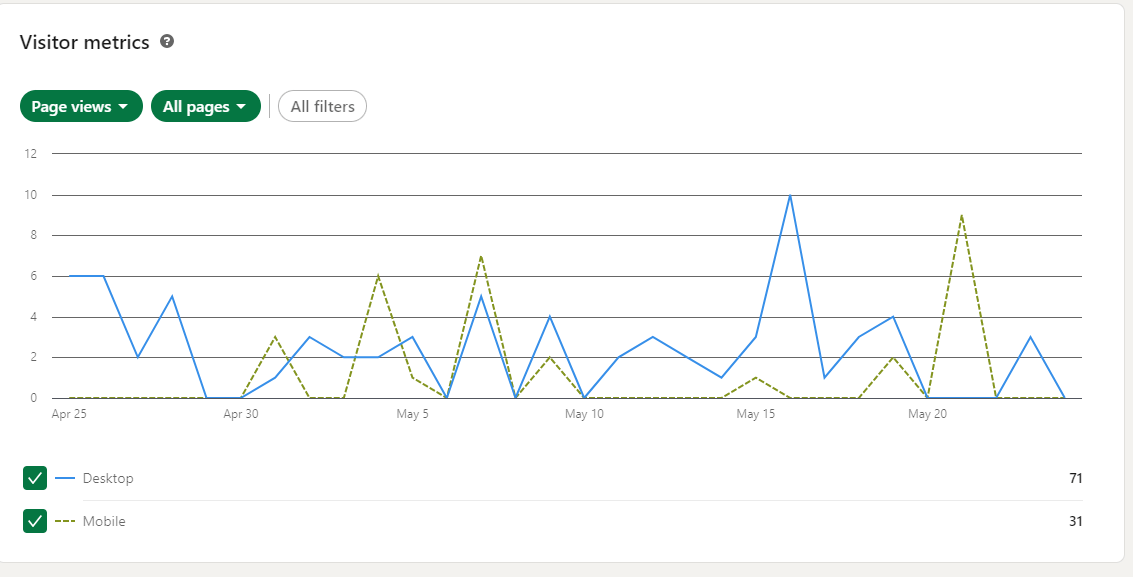The width and height of the screenshot is (1133, 577).
Task: Click the All filters button
Action: (322, 106)
